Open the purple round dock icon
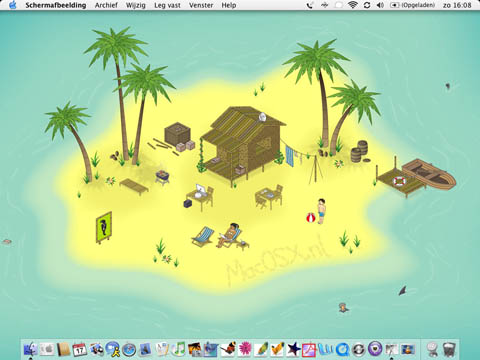 click(x=375, y=349)
